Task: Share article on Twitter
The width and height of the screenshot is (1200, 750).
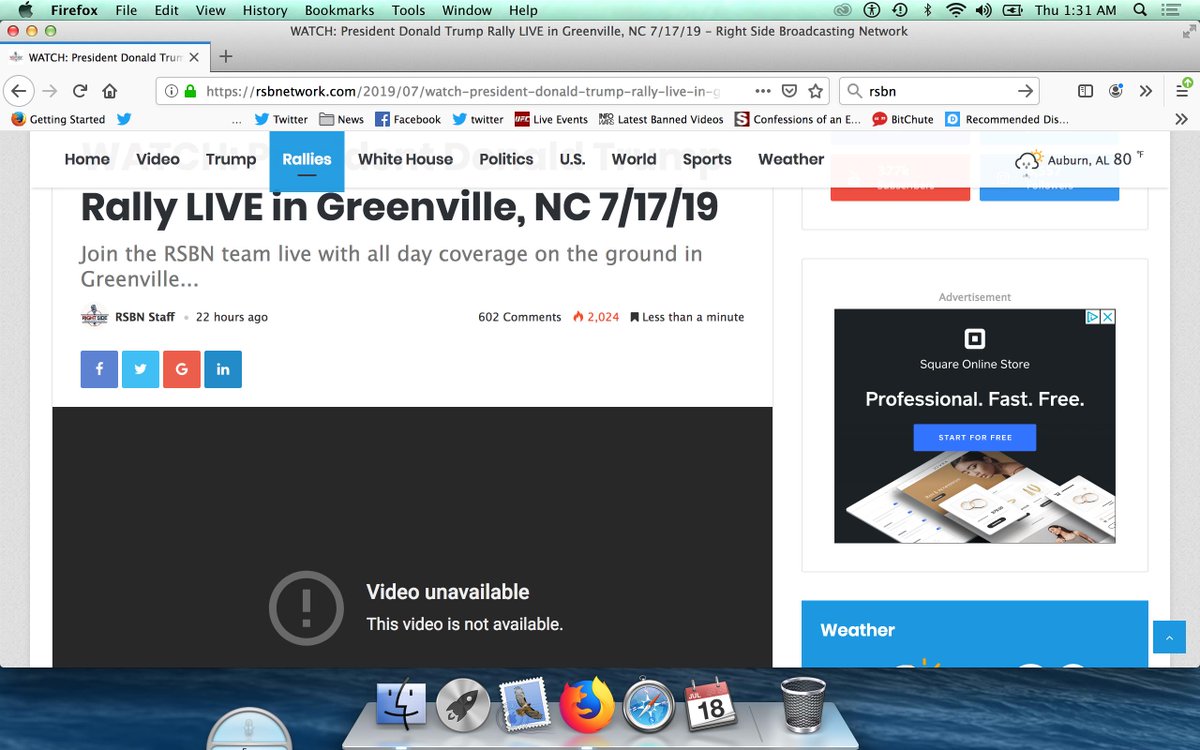Action: coord(140,369)
